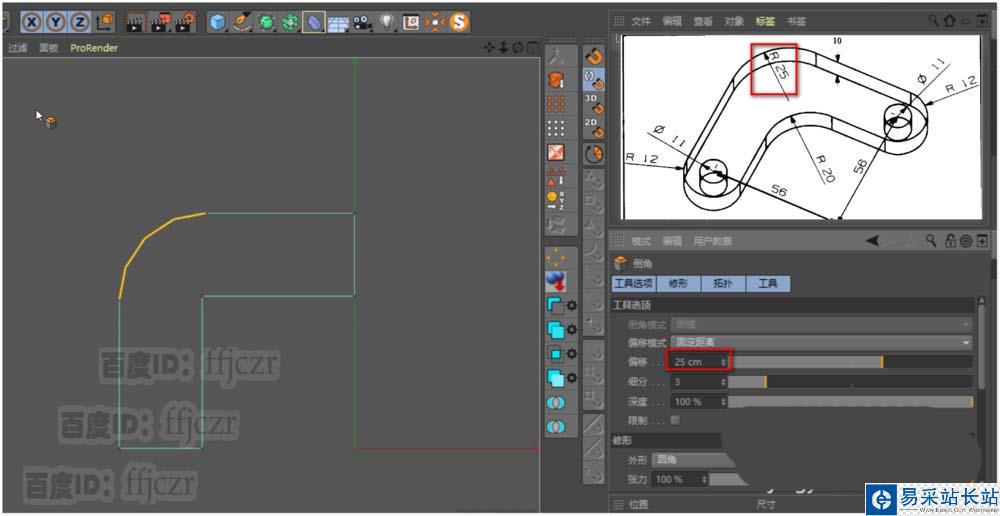The height and width of the screenshot is (516, 1000).
Task: Toggle the X axis lock
Action: pyautogui.click(x=32, y=22)
